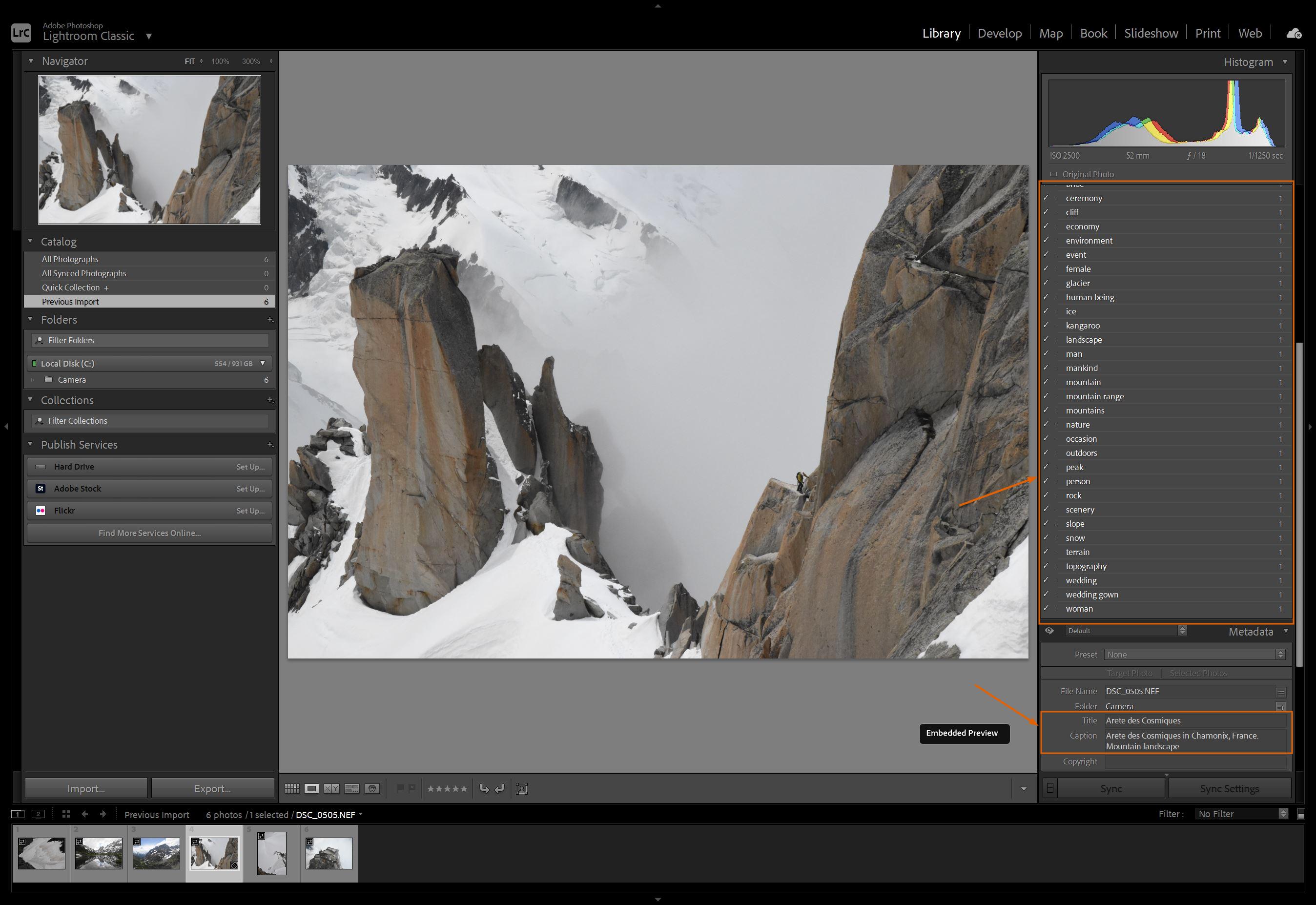Viewport: 1316px width, 905px height.
Task: Switch to the Develop module
Action: coord(1000,33)
